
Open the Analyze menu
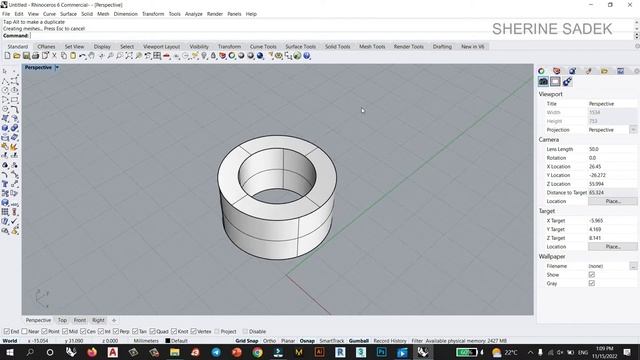pyautogui.click(x=193, y=14)
